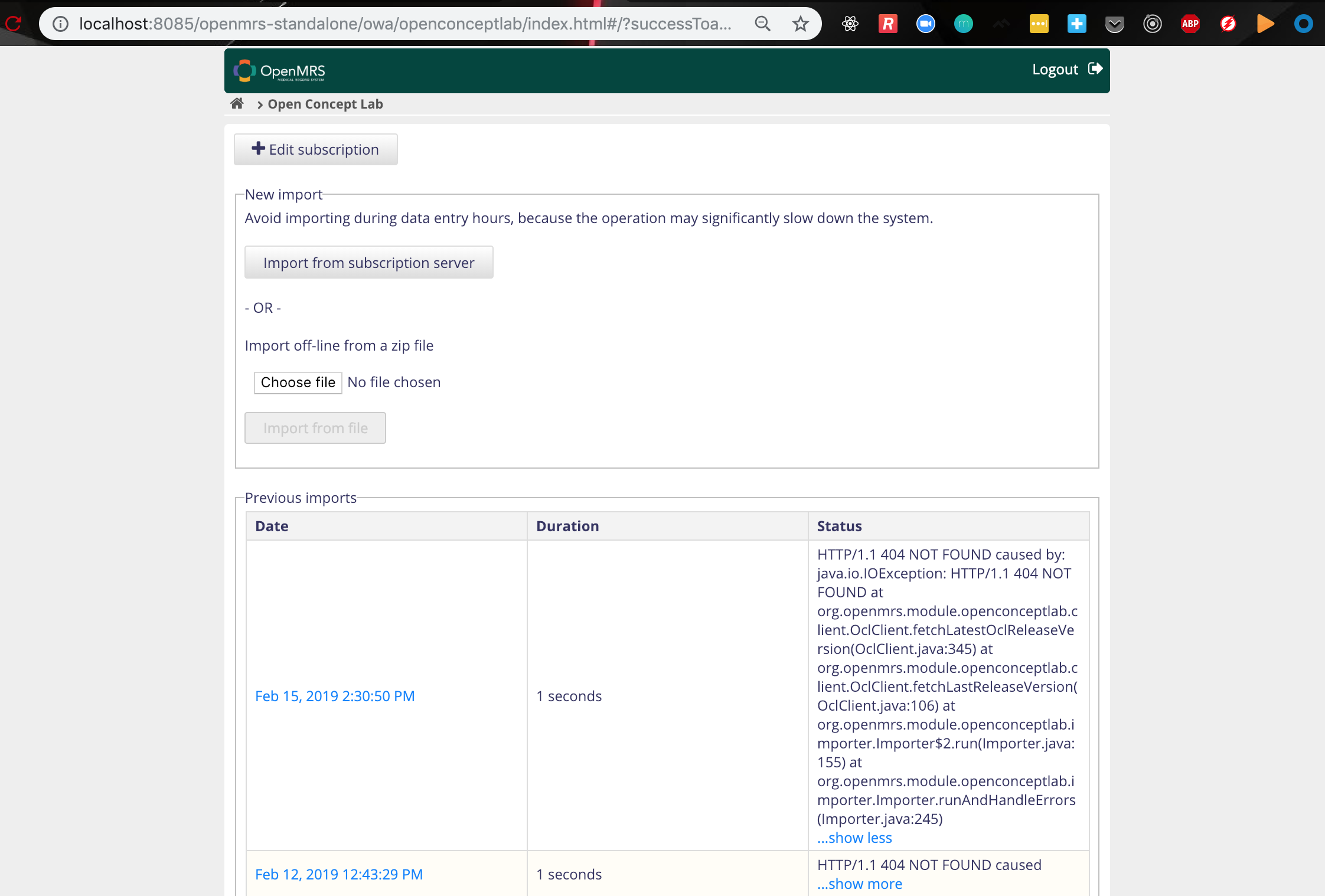Click the Home breadcrumb icon
The width and height of the screenshot is (1325, 896).
[237, 103]
